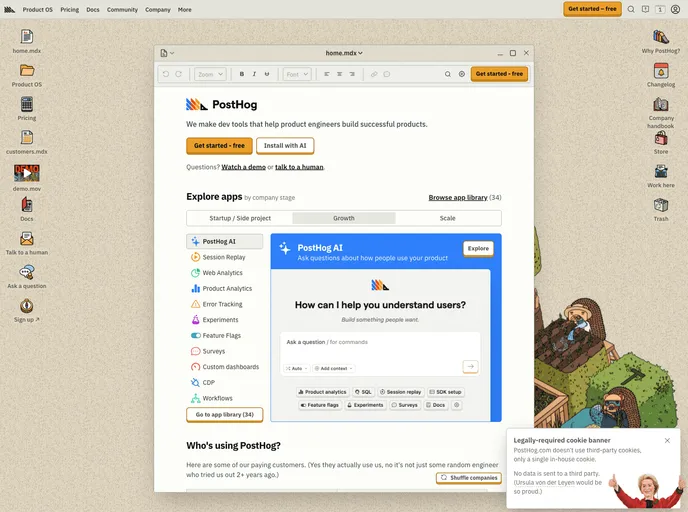Open the Company handbook desktop icon
This screenshot has height=512, width=688.
point(660,106)
